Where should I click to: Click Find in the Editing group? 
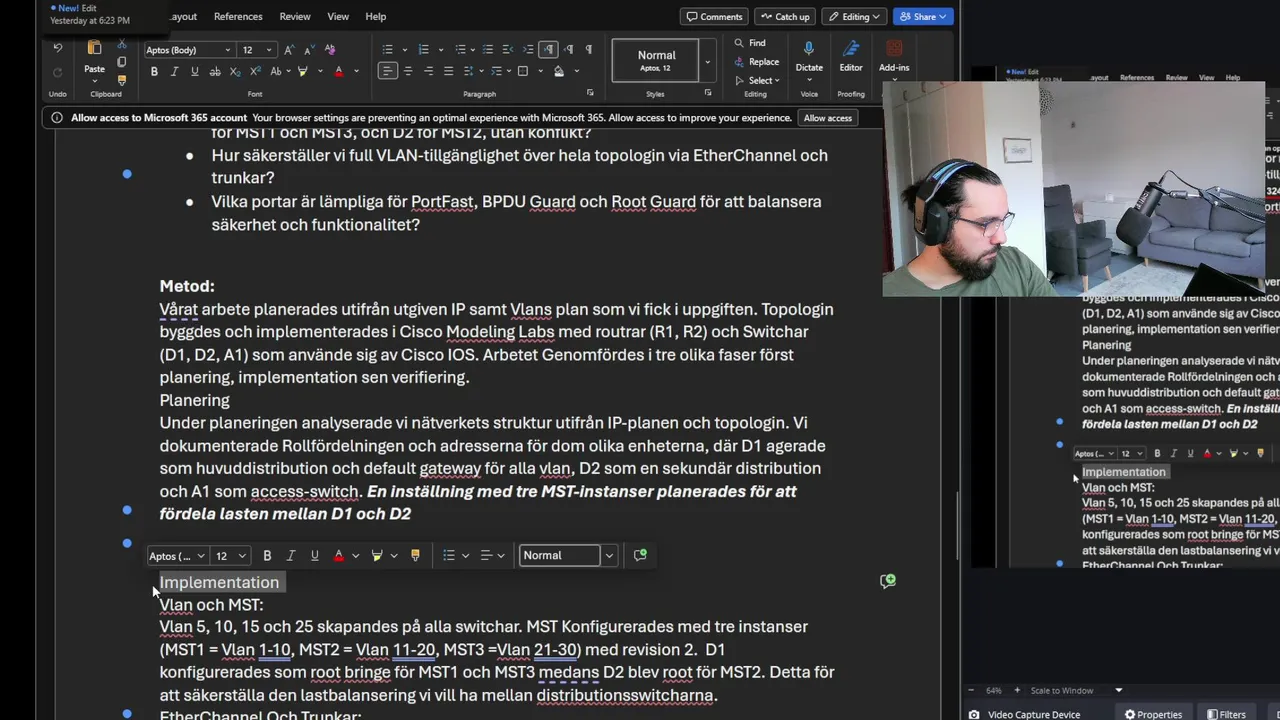(x=750, y=43)
